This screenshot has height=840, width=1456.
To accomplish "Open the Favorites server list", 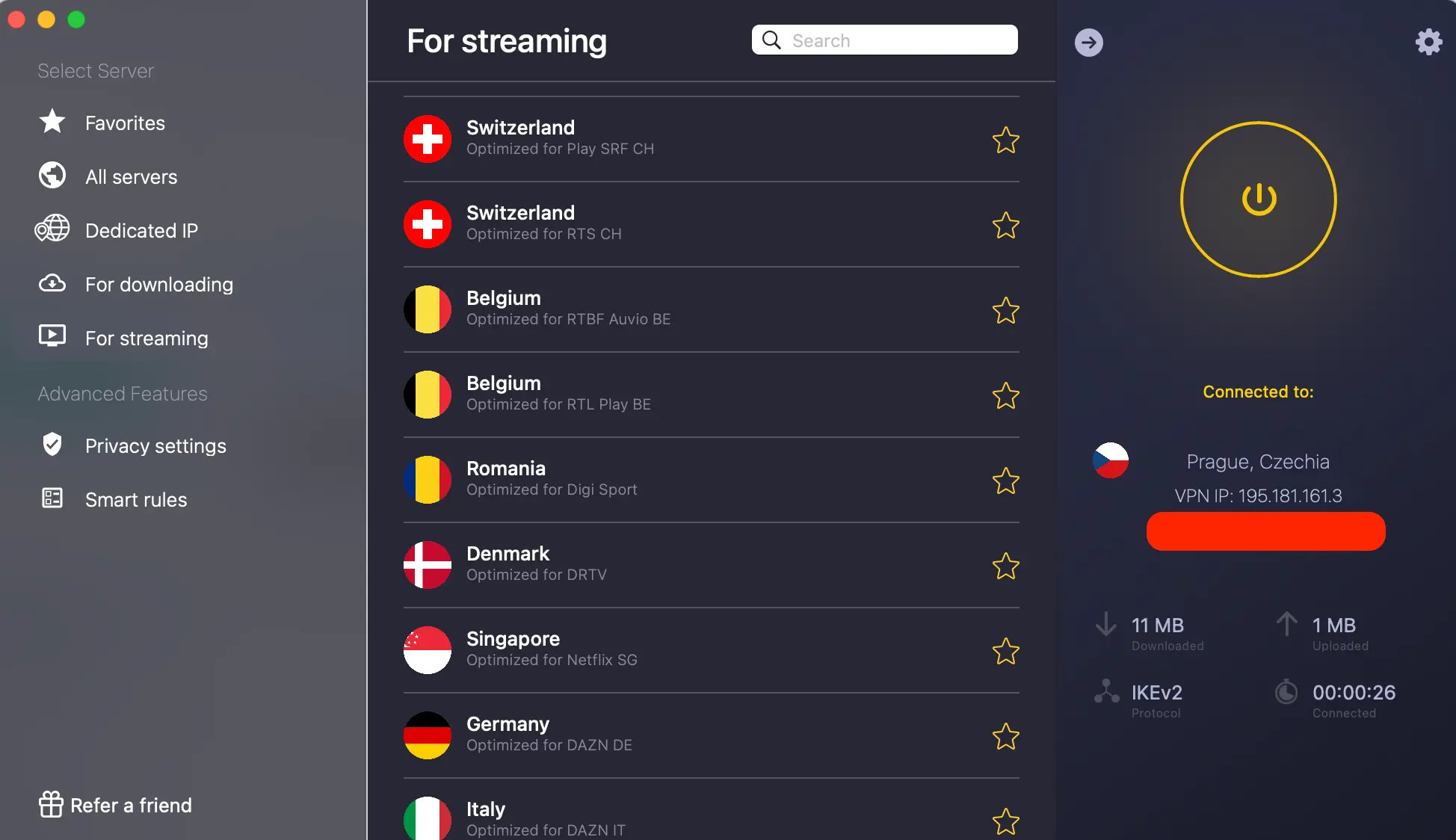I will coord(125,123).
